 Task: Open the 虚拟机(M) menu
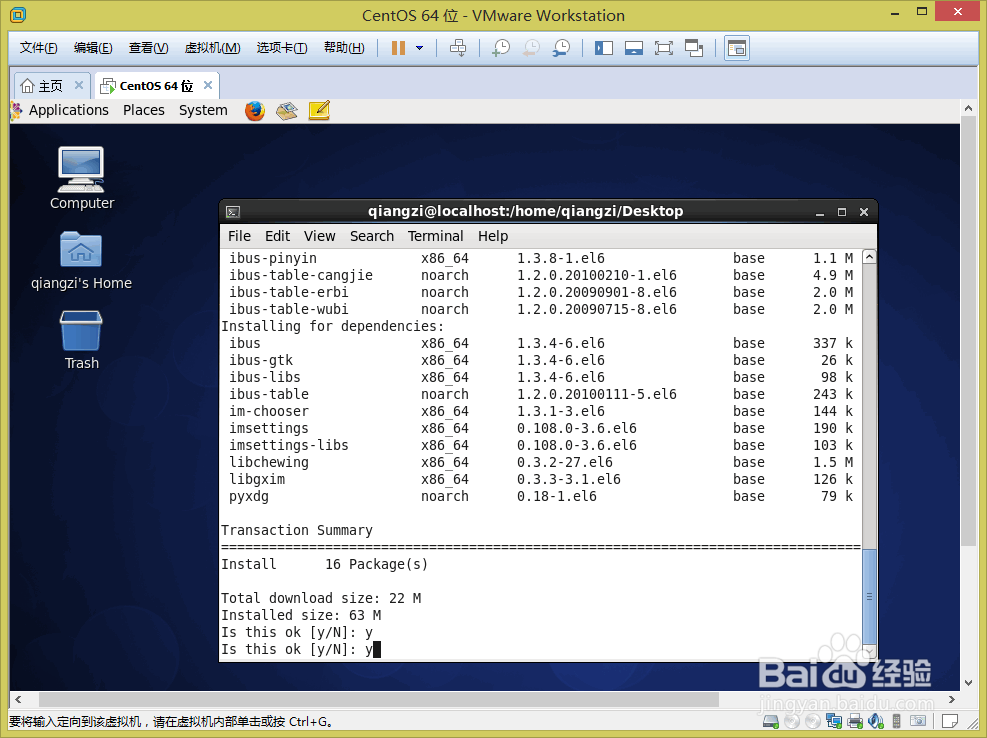(212, 48)
